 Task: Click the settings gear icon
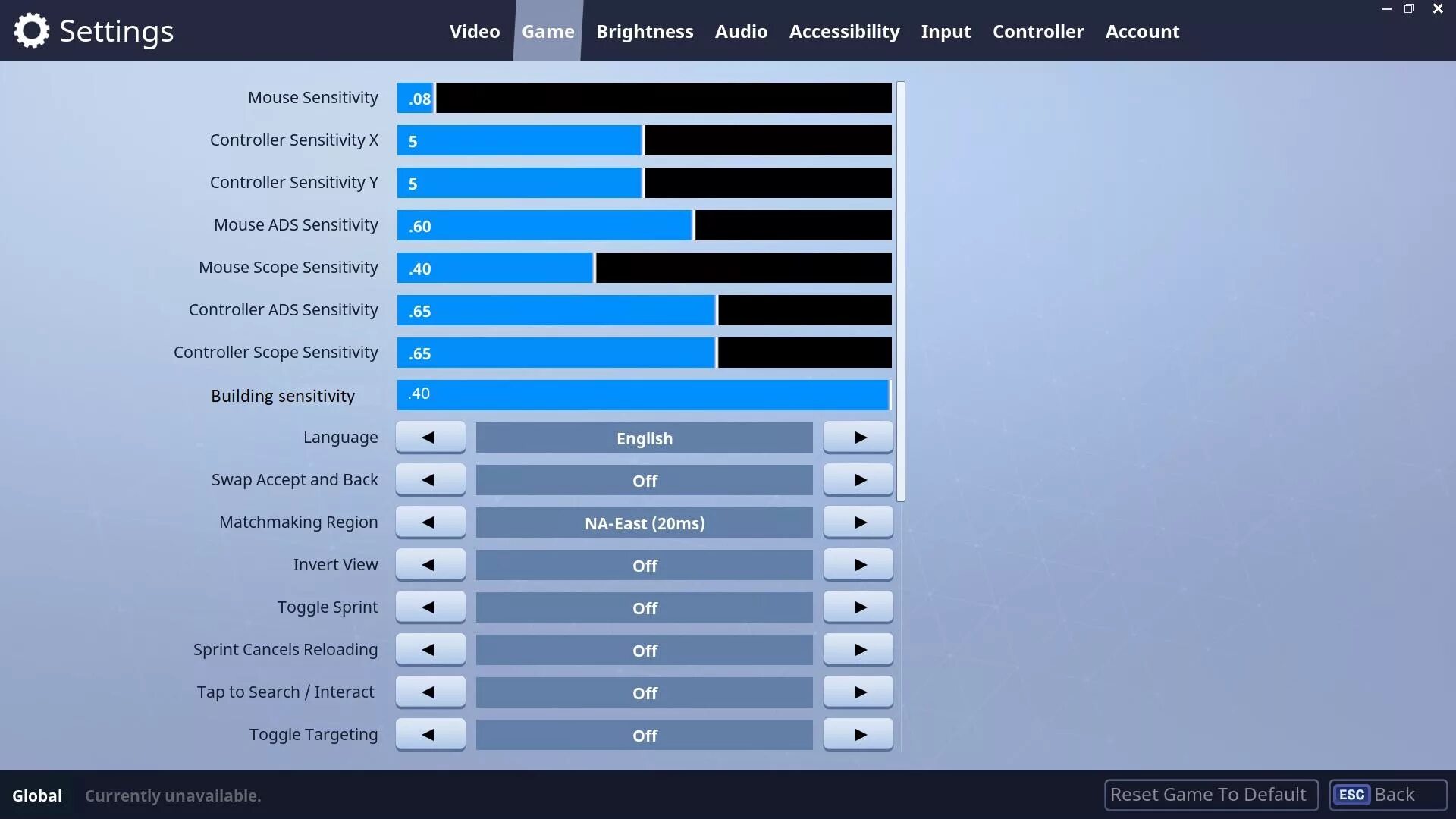tap(30, 29)
